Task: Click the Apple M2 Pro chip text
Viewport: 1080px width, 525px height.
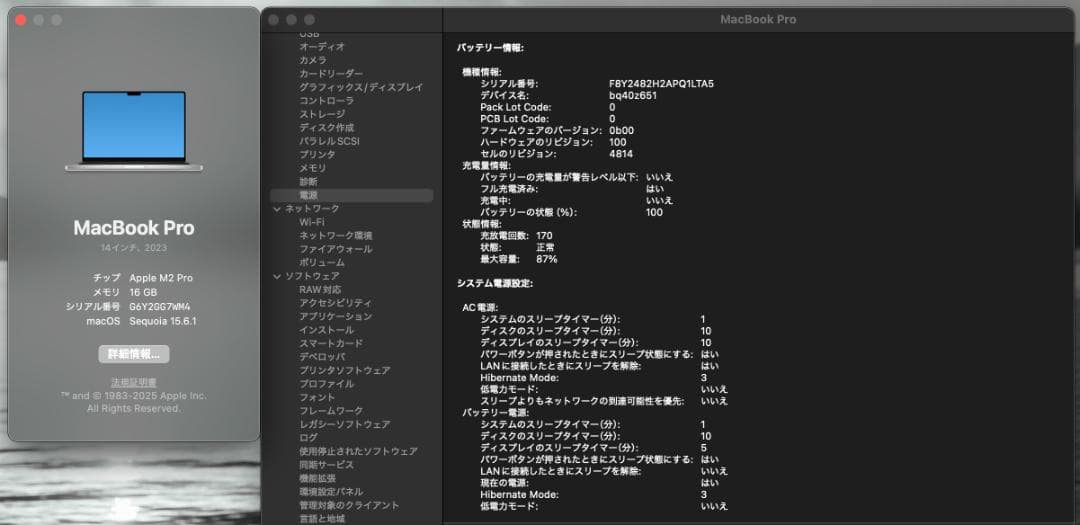Action: 161,278
